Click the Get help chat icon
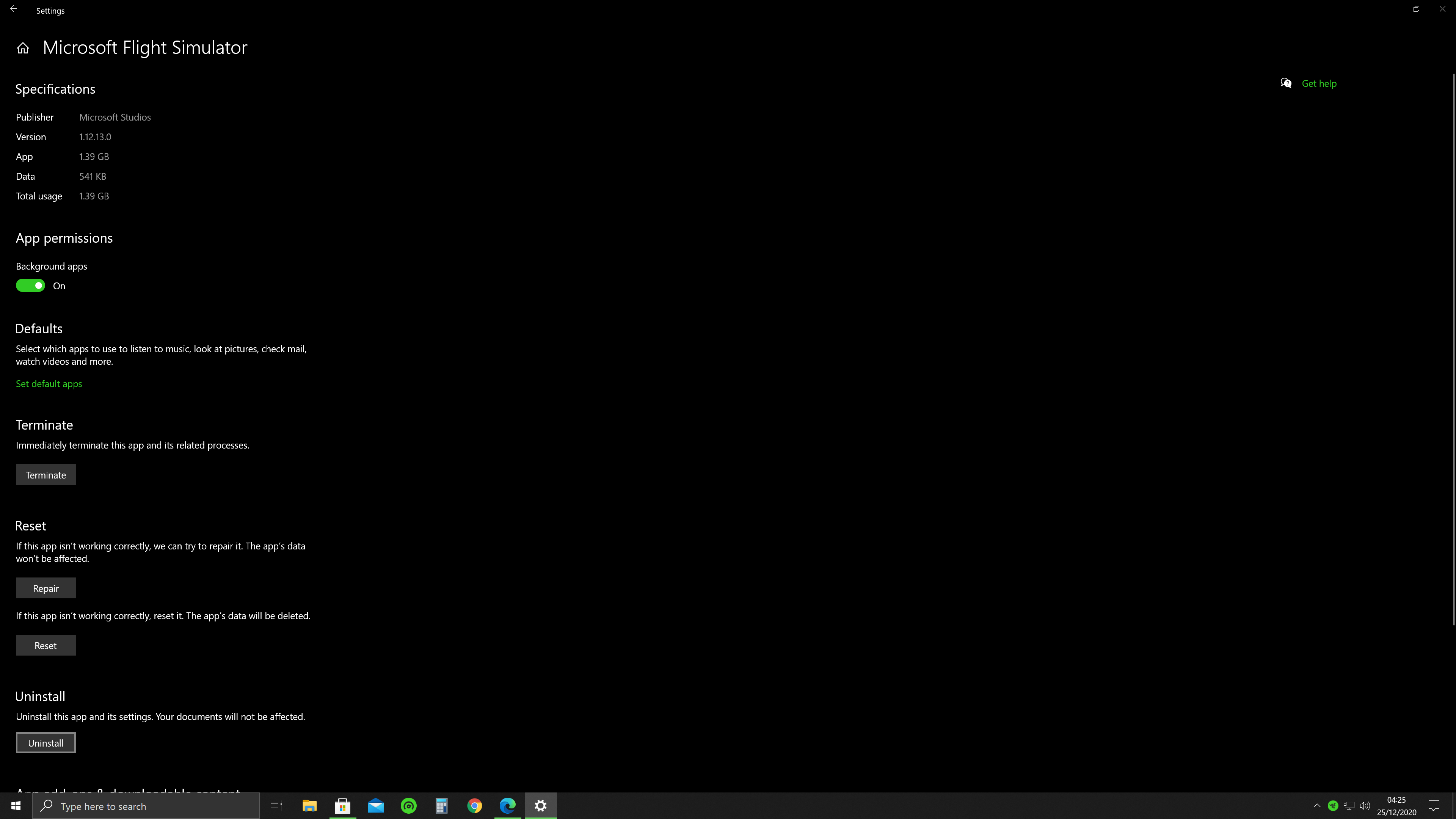Viewport: 1456px width, 819px height. 1286,84
